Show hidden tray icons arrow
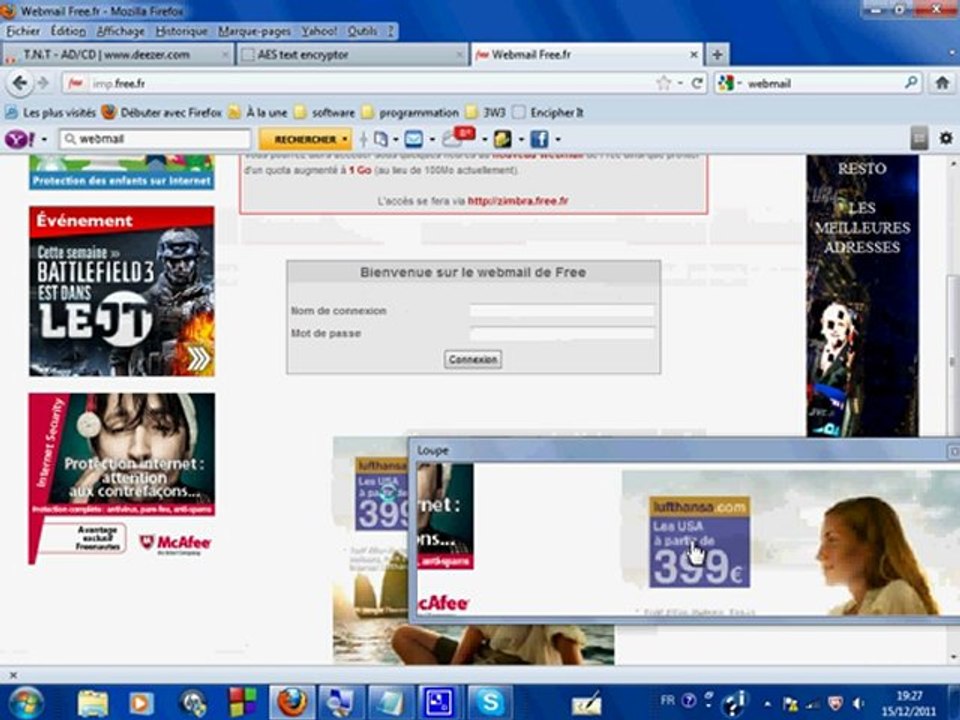 (x=767, y=703)
